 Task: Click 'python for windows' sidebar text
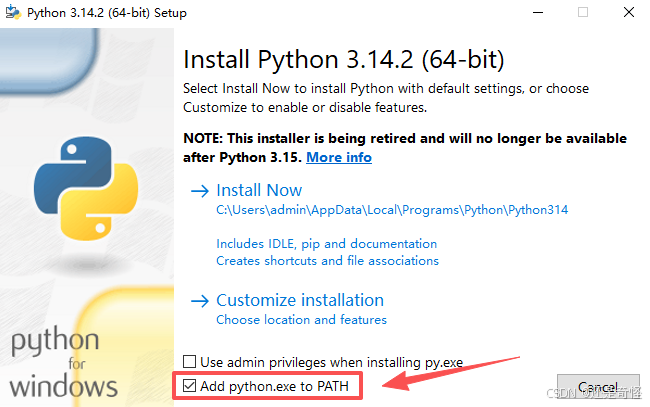63,362
